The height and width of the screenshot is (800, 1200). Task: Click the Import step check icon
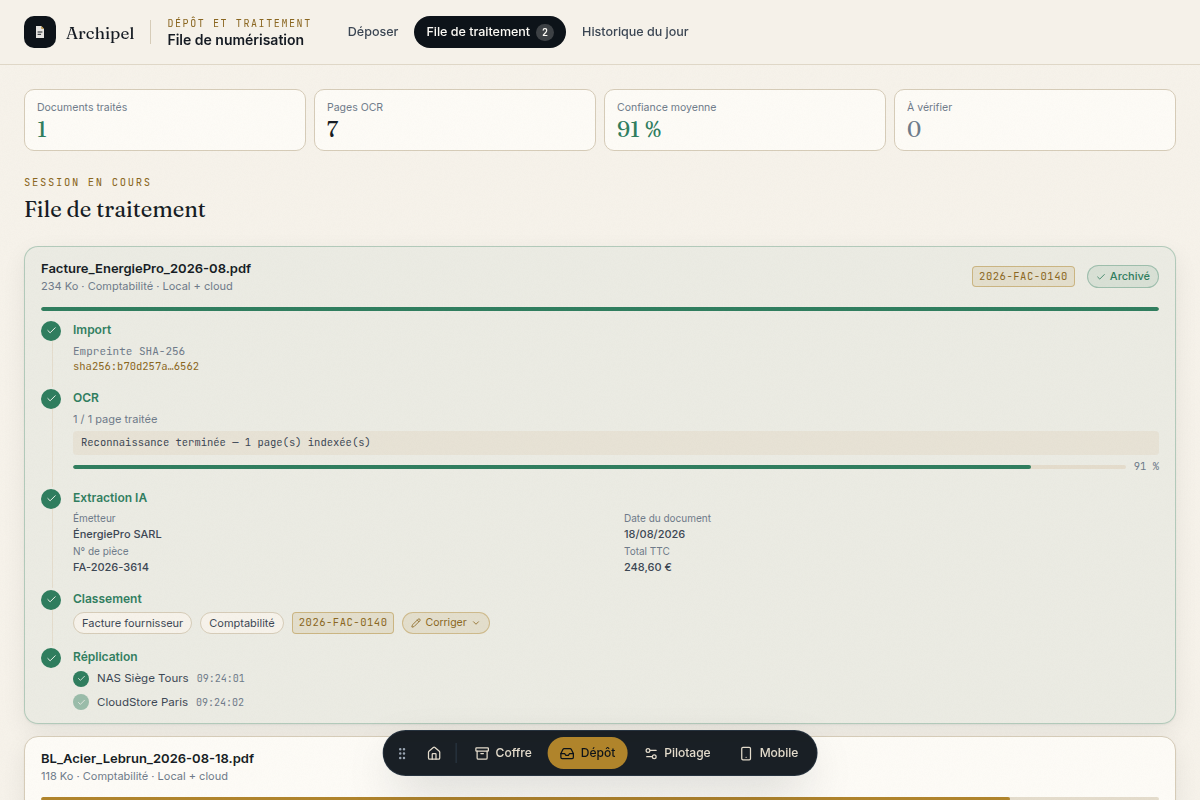tap(51, 331)
